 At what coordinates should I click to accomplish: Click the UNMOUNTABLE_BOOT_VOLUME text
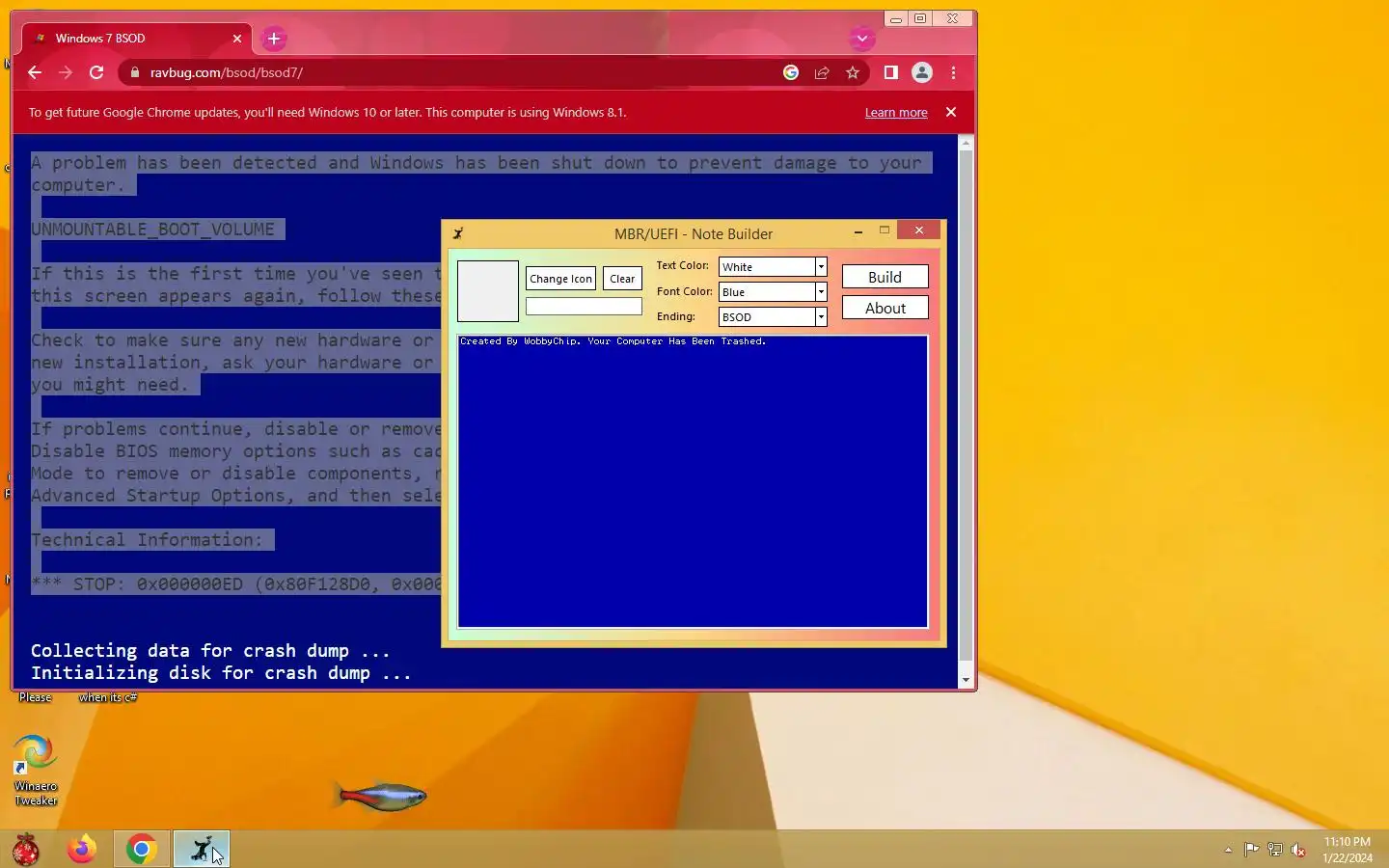[x=153, y=230]
